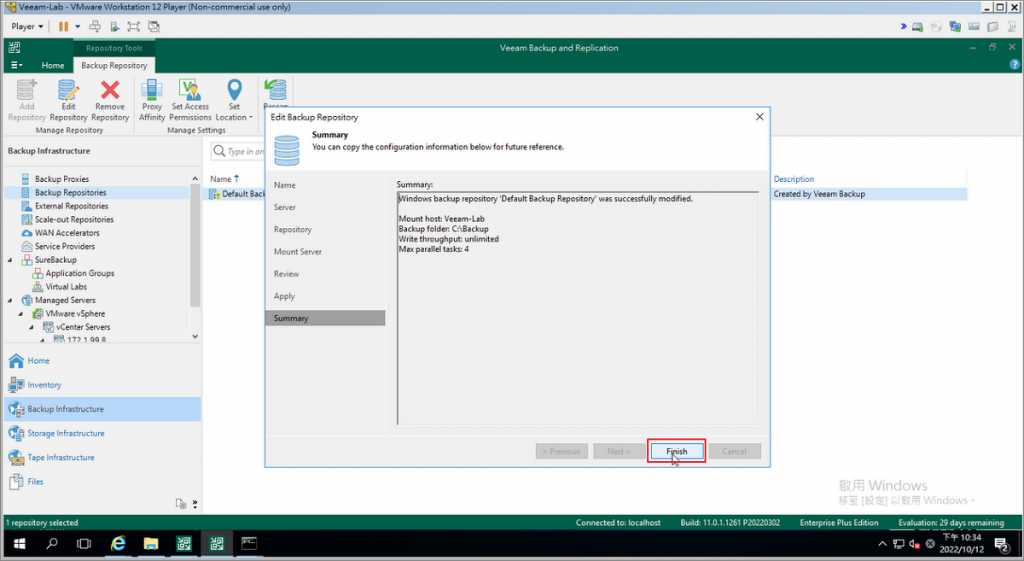Click the Cancel button in the wizard
The height and width of the screenshot is (561, 1024).
(734, 451)
